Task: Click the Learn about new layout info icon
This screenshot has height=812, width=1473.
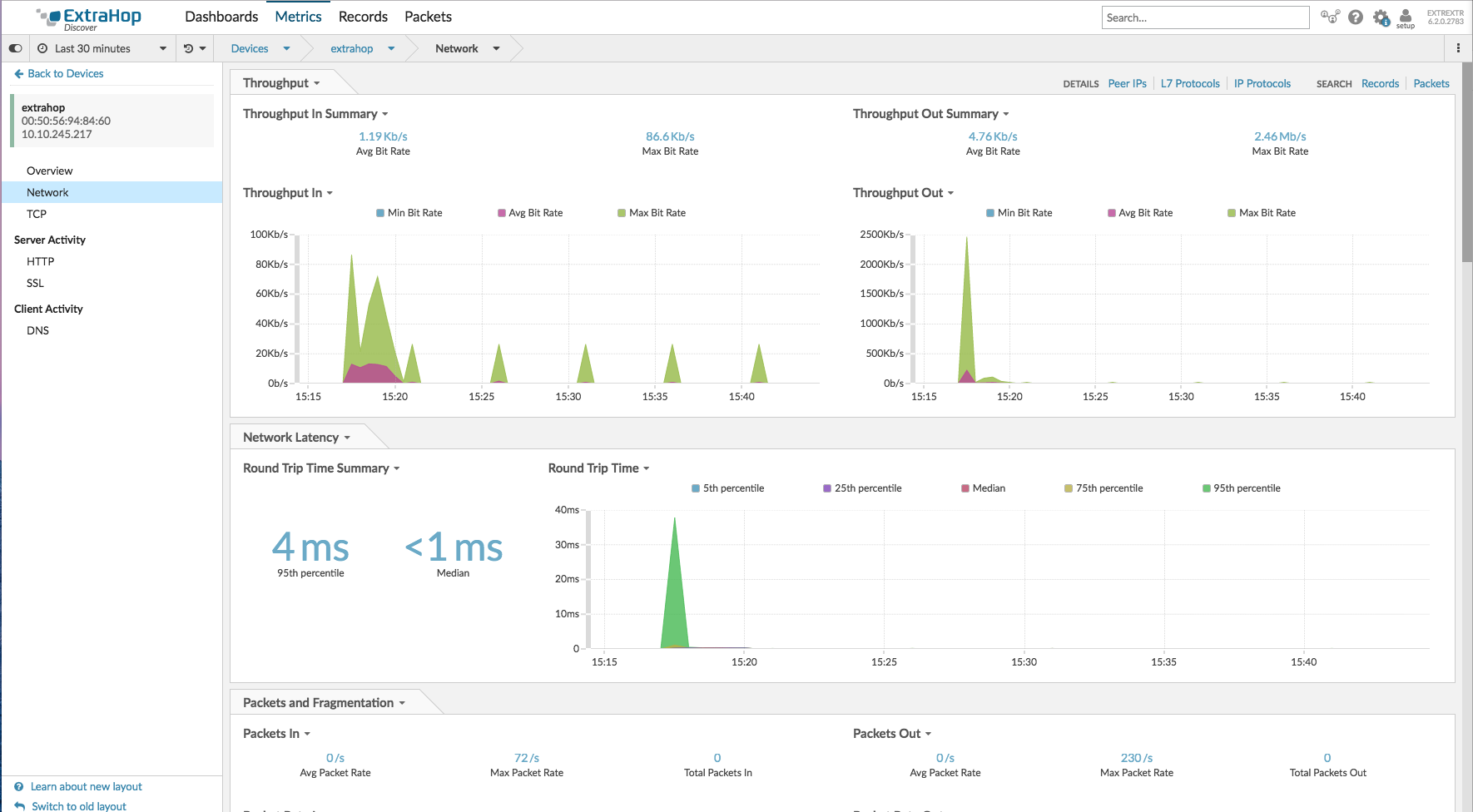Action: 19,786
